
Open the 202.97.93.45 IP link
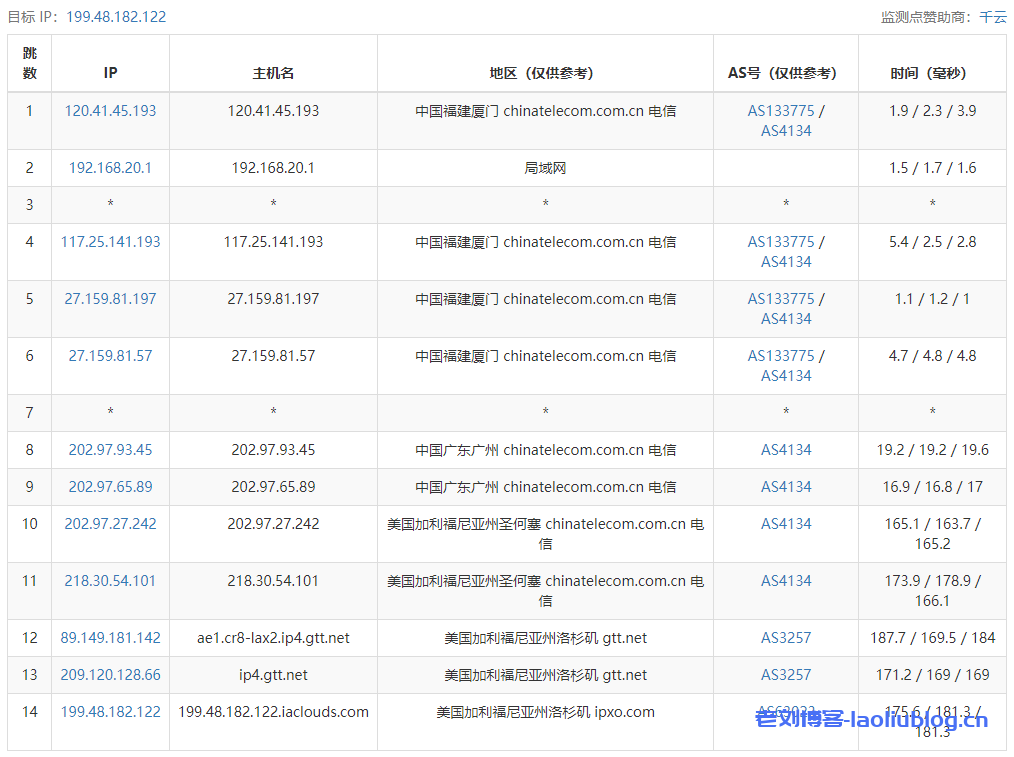(110, 450)
